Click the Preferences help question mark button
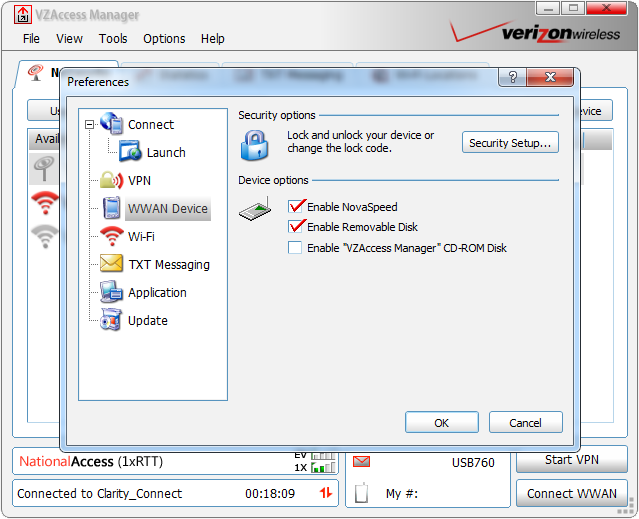 tap(513, 77)
